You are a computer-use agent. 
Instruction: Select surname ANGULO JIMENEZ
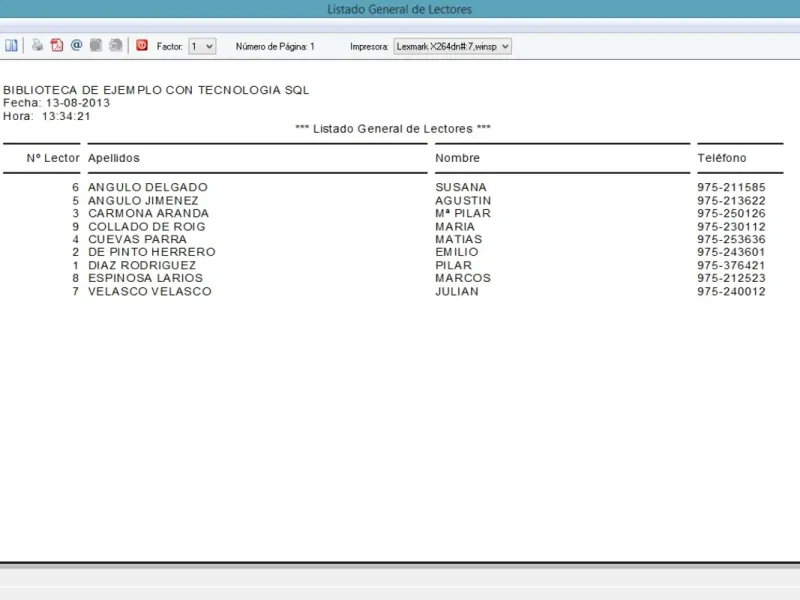[x=143, y=201]
